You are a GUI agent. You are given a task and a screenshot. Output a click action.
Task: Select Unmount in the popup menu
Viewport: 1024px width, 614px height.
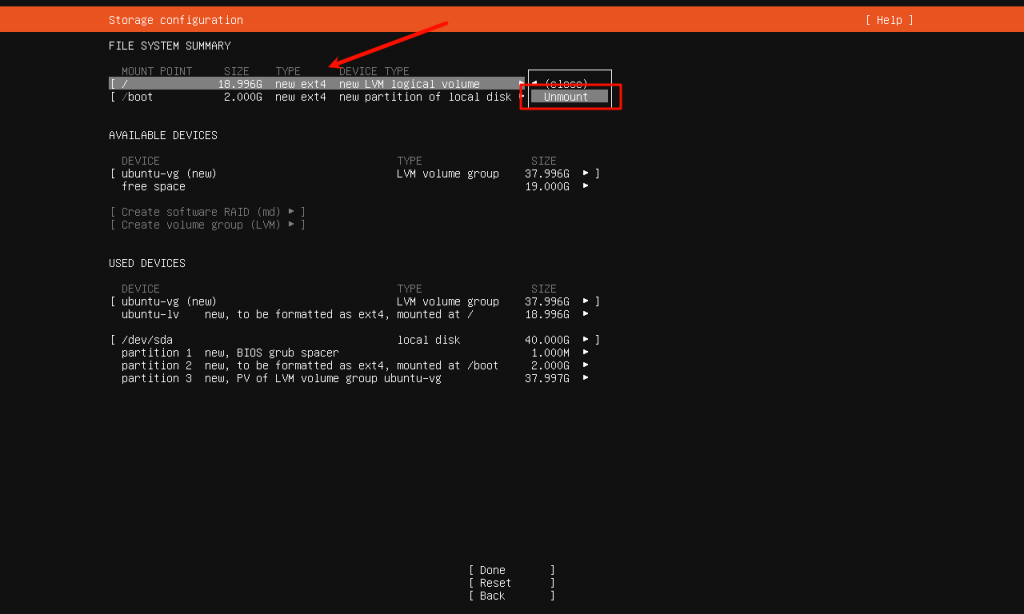(x=567, y=97)
